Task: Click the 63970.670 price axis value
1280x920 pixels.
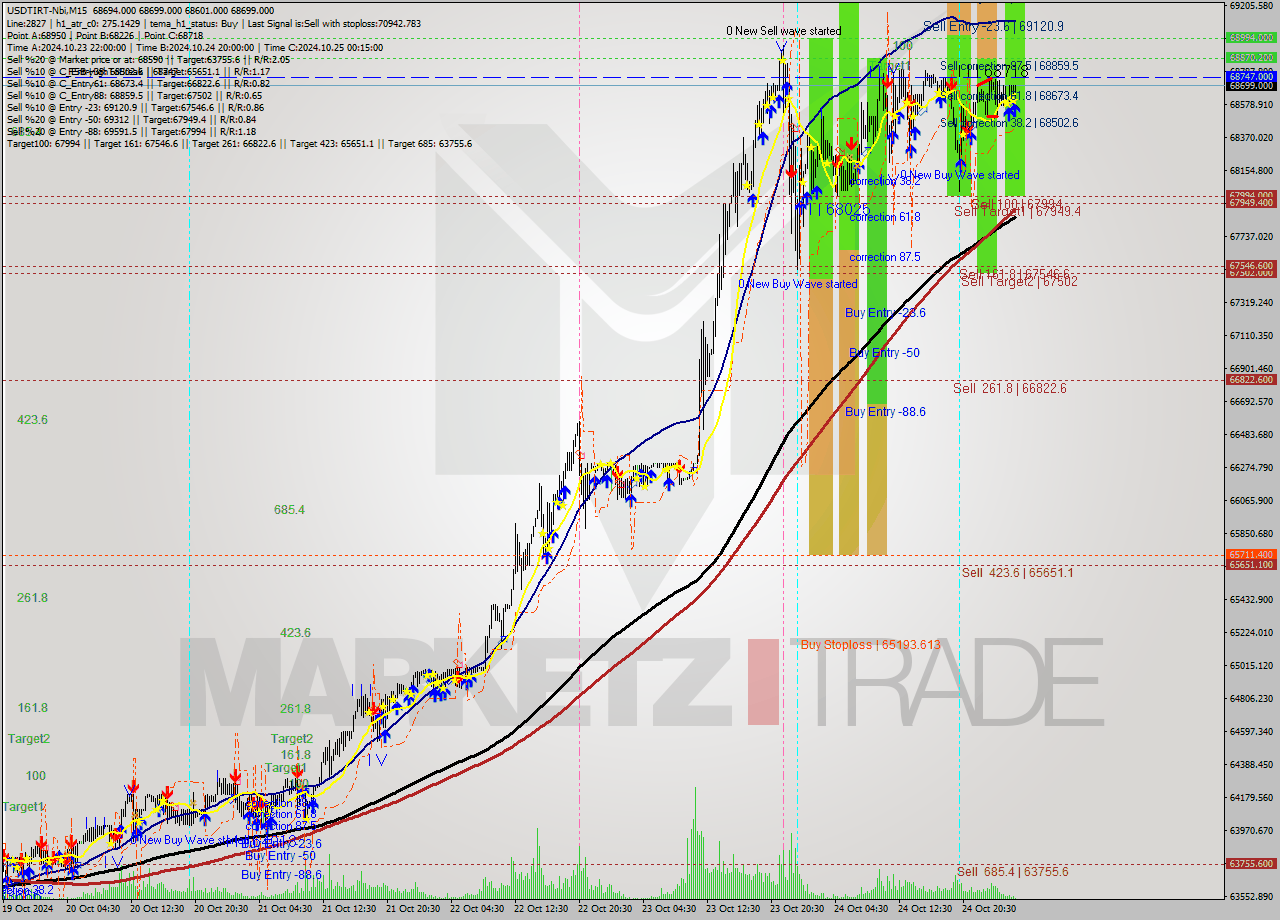Action: [1251, 830]
